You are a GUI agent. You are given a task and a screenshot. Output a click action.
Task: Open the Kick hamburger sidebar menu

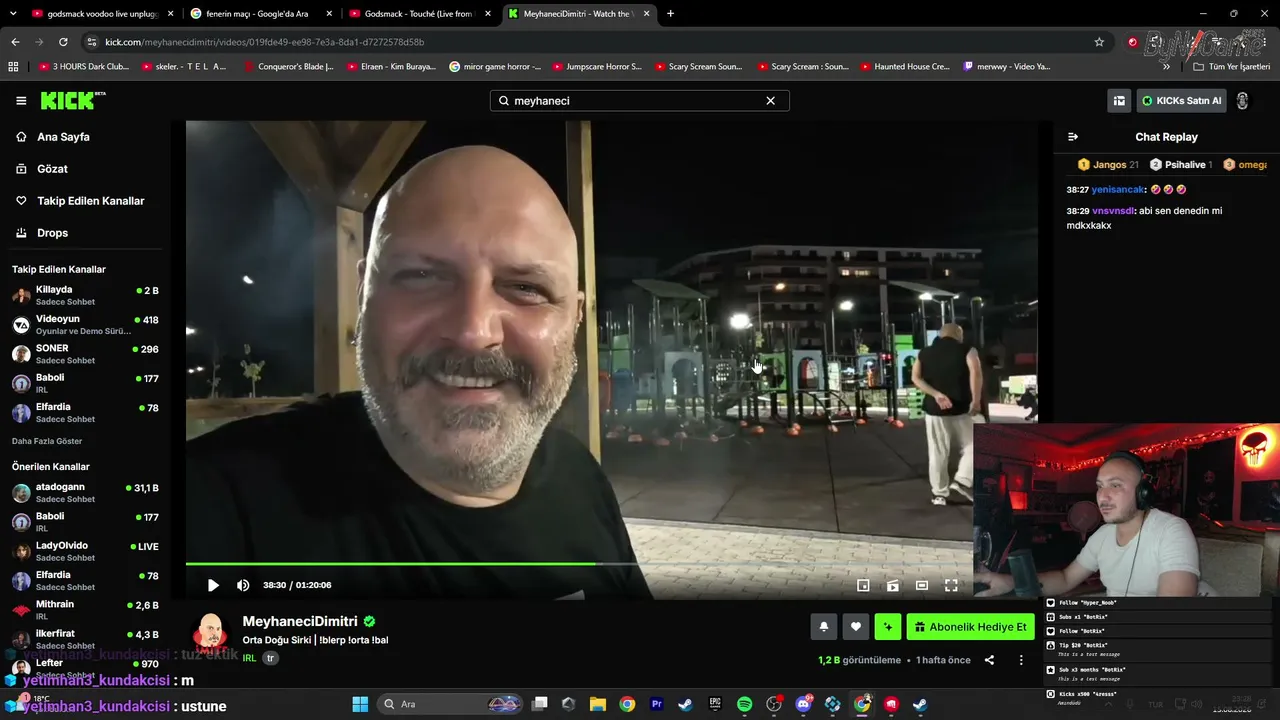(x=21, y=100)
